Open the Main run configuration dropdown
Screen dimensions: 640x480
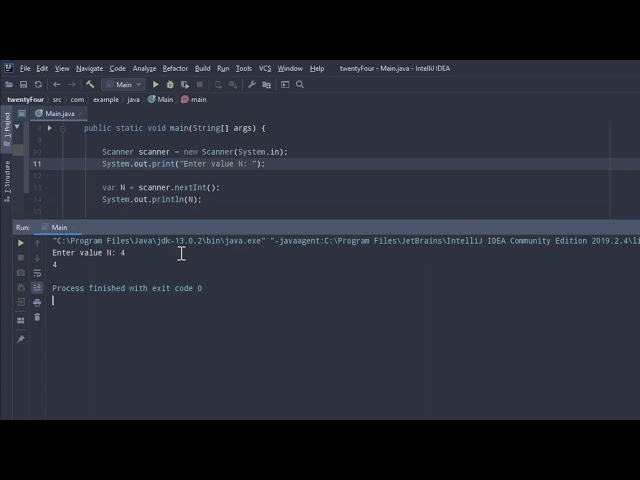click(x=123, y=84)
